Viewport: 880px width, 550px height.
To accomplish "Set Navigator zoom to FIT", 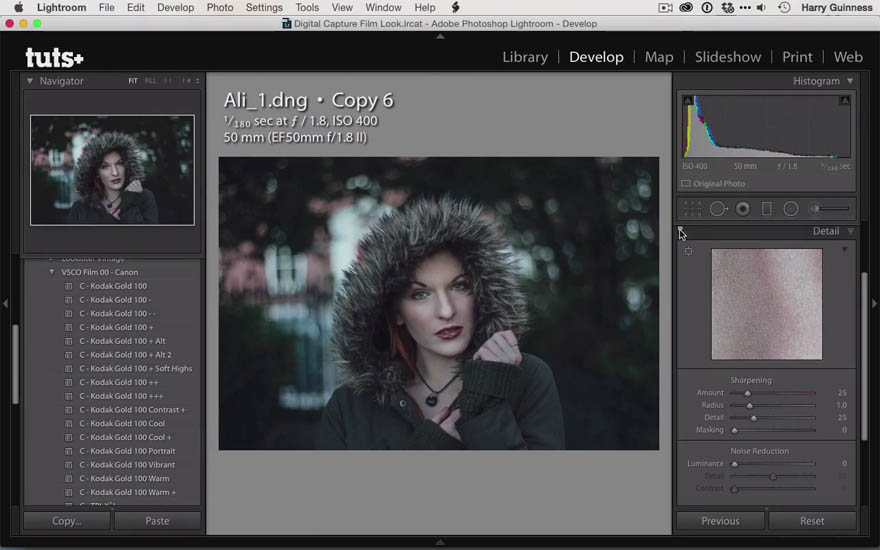I will (133, 81).
